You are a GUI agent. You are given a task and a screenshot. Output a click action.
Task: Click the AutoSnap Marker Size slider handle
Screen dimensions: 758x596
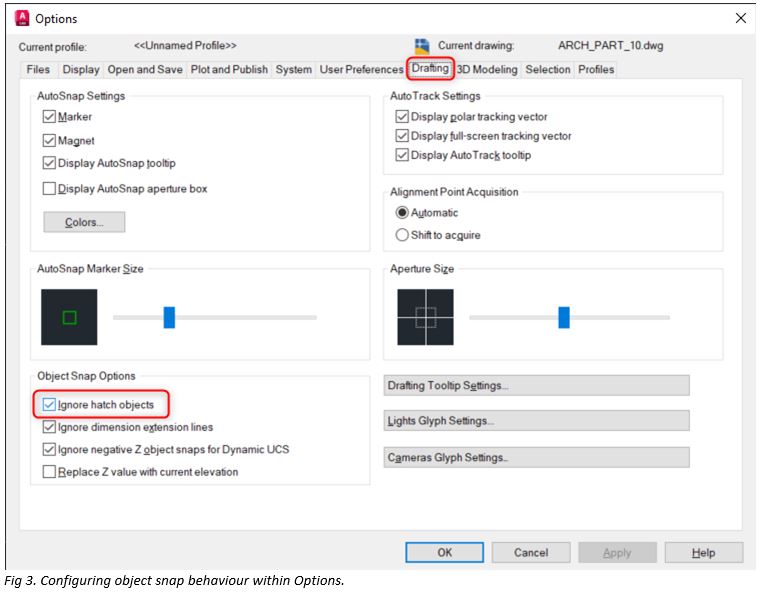pos(169,318)
